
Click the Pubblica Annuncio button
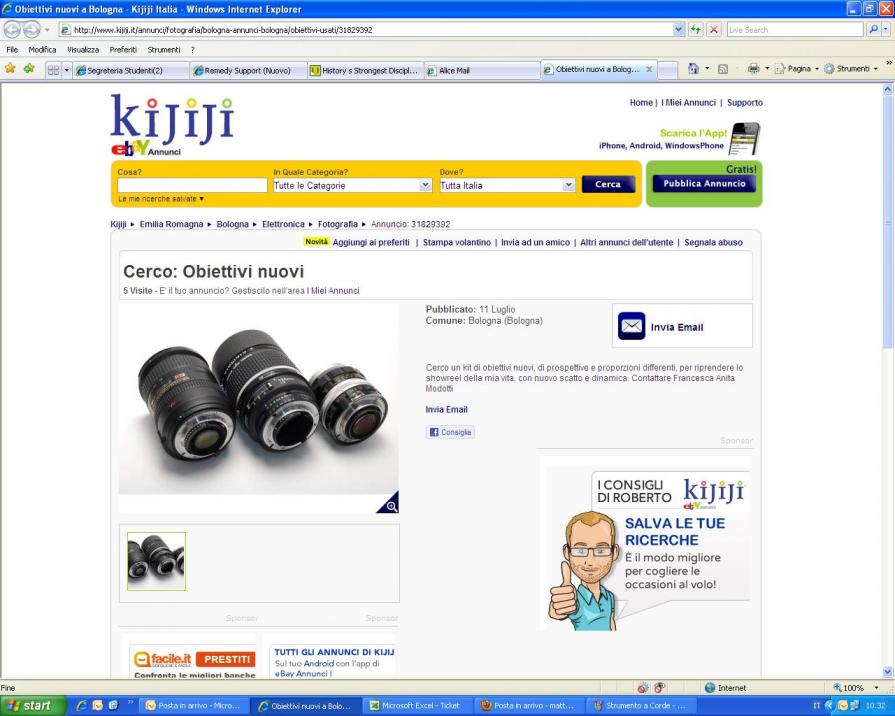[x=704, y=184]
